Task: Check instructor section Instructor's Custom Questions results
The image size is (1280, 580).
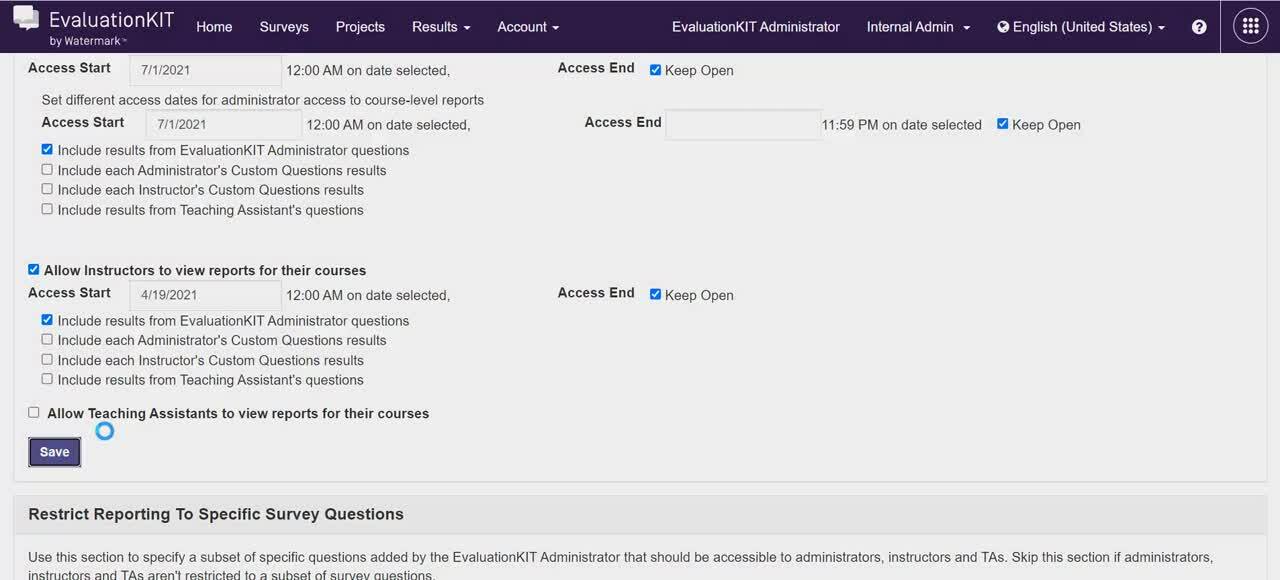Action: point(47,359)
